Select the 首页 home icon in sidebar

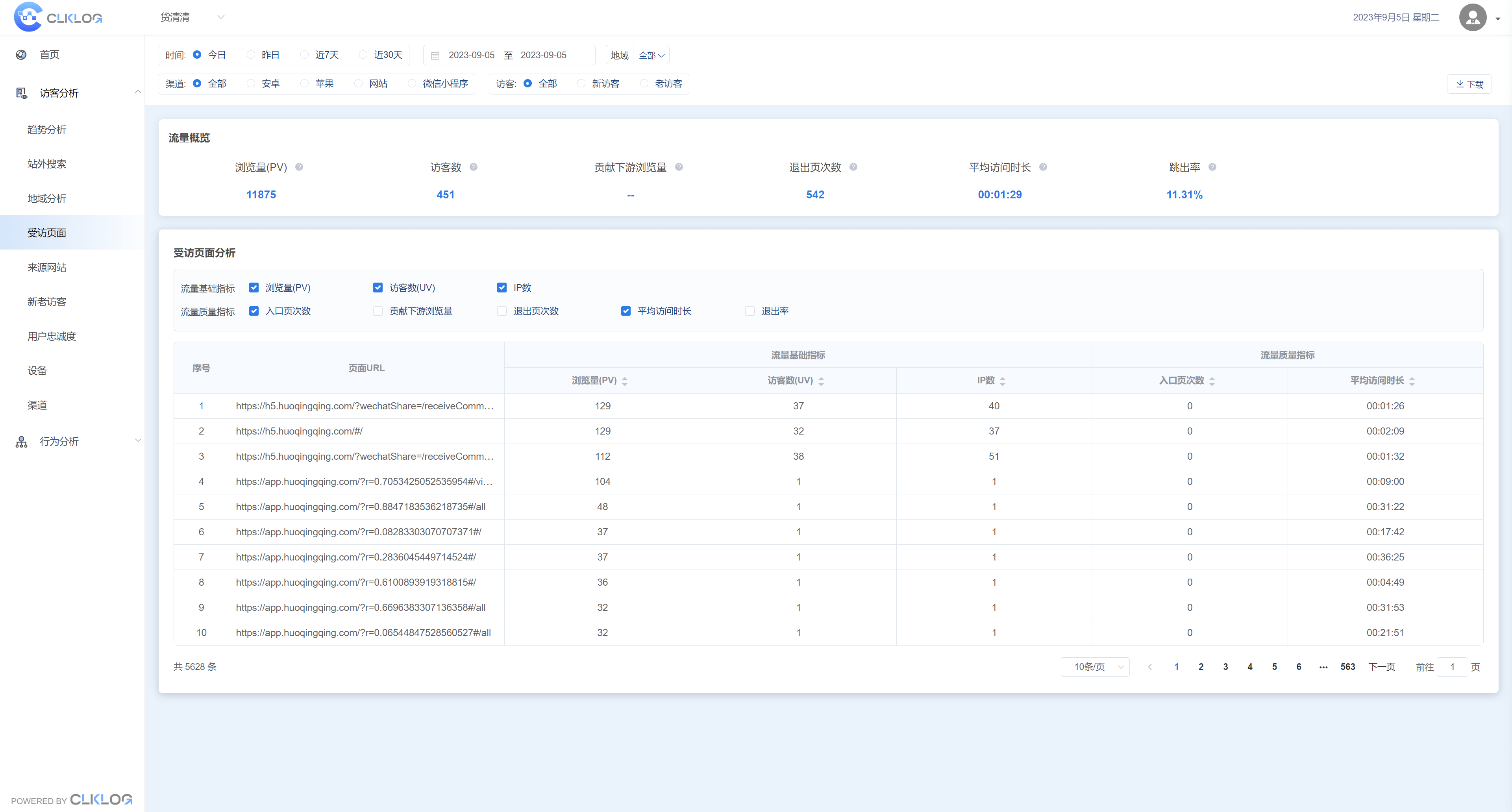pos(21,54)
